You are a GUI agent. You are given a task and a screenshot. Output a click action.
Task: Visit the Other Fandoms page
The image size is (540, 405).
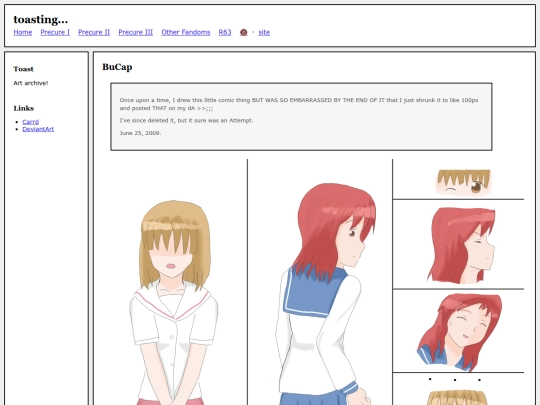click(x=186, y=32)
